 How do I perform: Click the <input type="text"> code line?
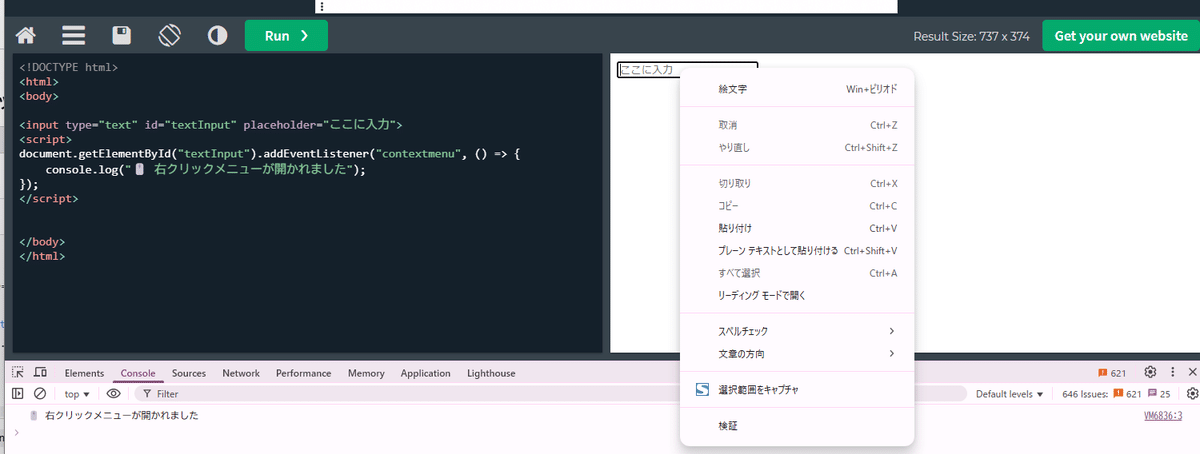(x=210, y=125)
